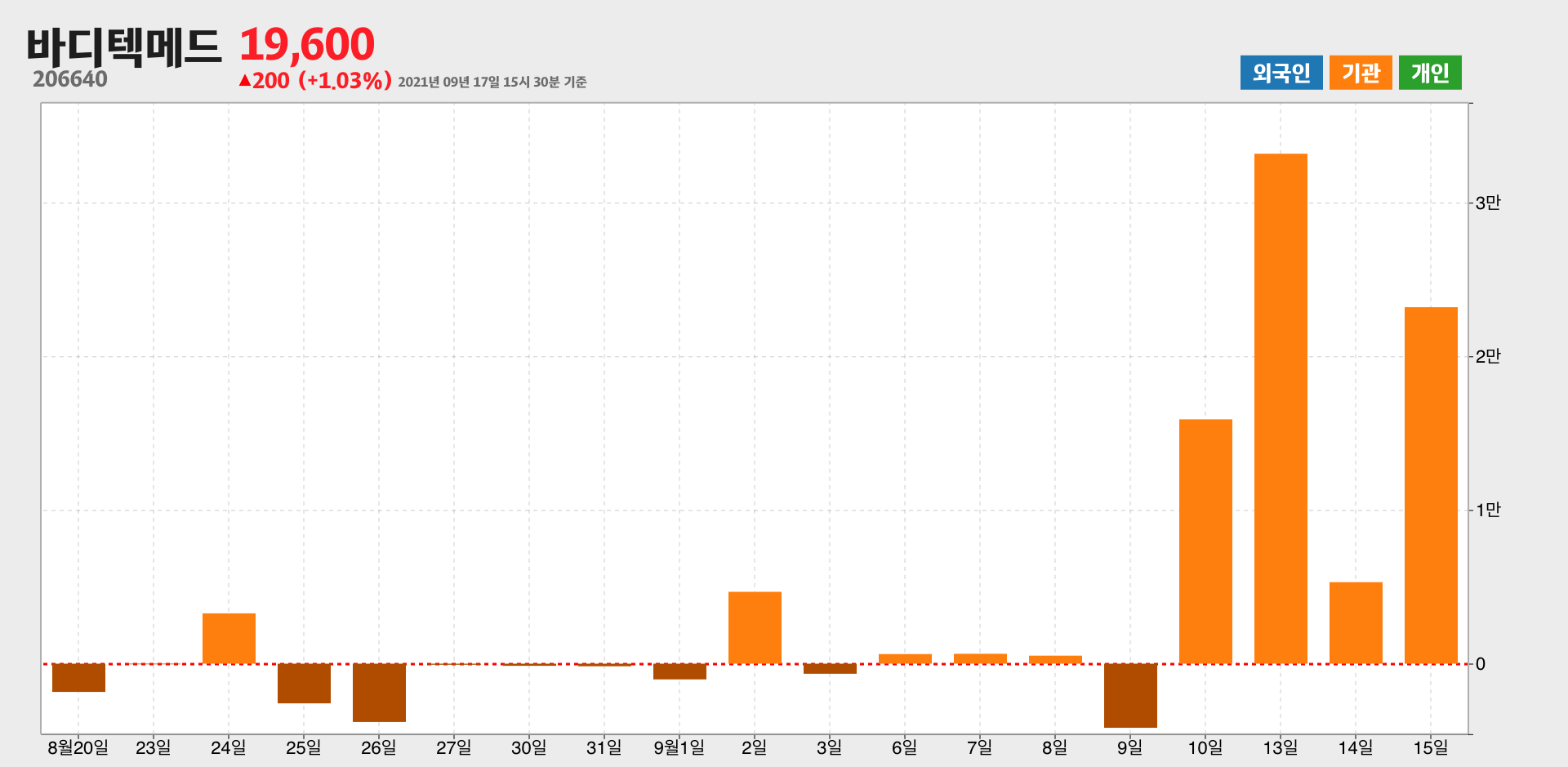Click the 27일 x-axis label
This screenshot has width=1568, height=767.
click(453, 747)
